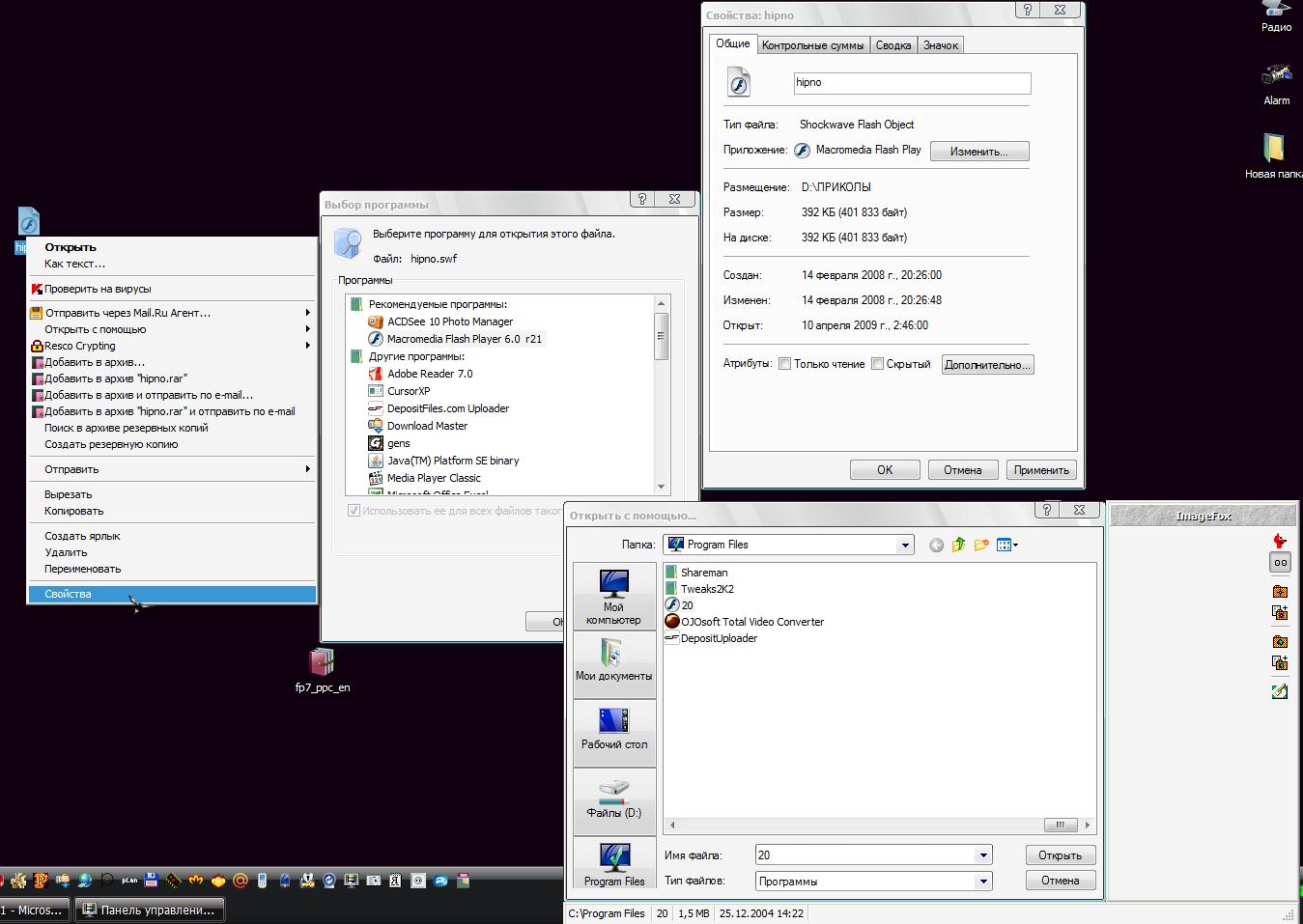Open Панель управления taskbar button
This screenshot has height=924, width=1303.
click(x=150, y=910)
